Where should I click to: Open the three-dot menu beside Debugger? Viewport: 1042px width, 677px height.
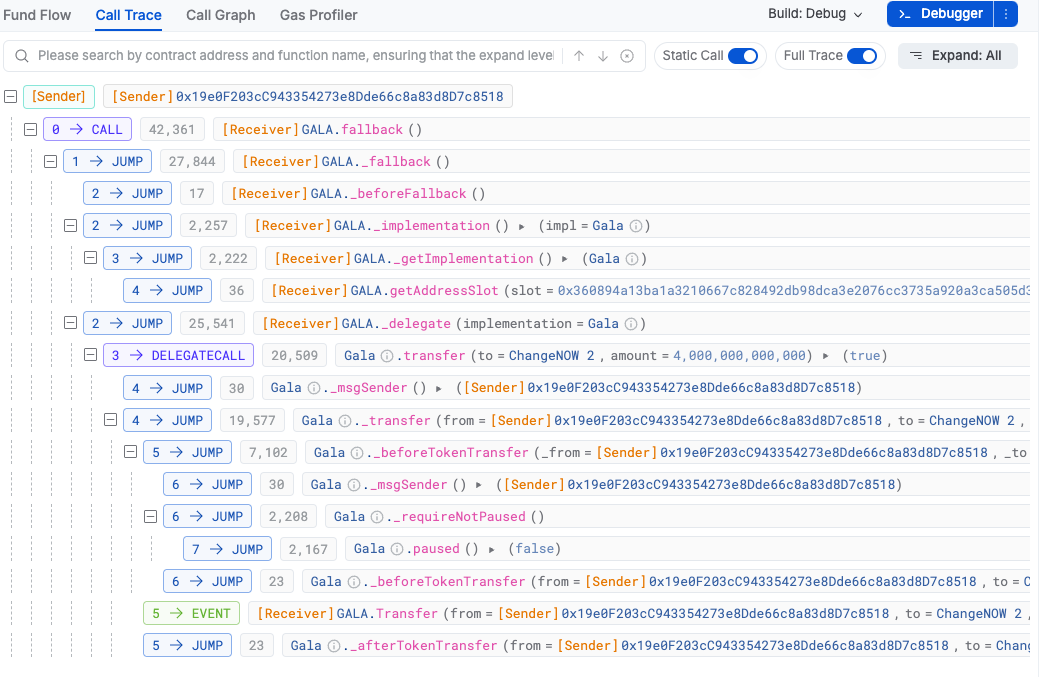(x=1005, y=14)
